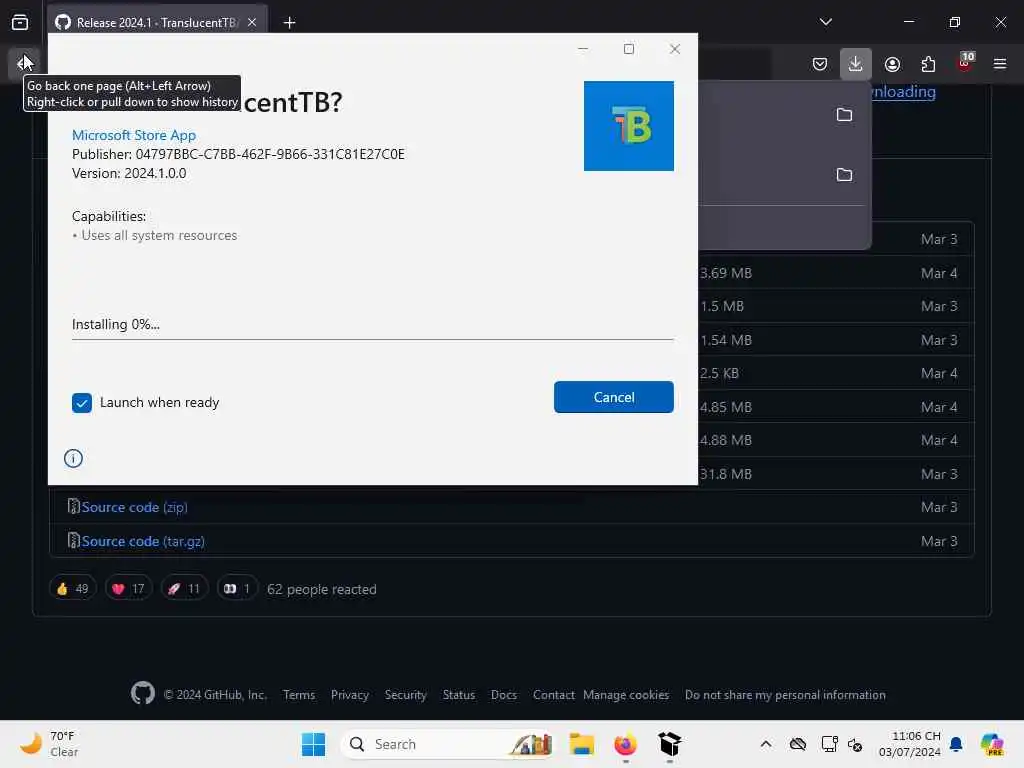Screen dimensions: 1024x768
Task: Click the info icon in installer dialog
Action: pyautogui.click(x=73, y=458)
